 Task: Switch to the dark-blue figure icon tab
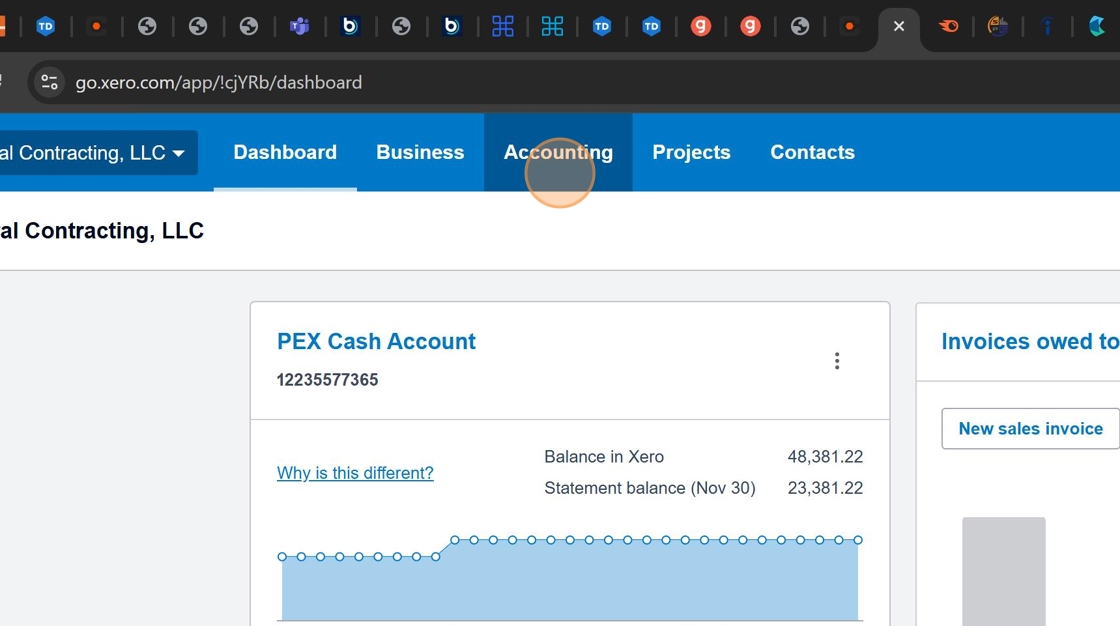coord(1047,26)
